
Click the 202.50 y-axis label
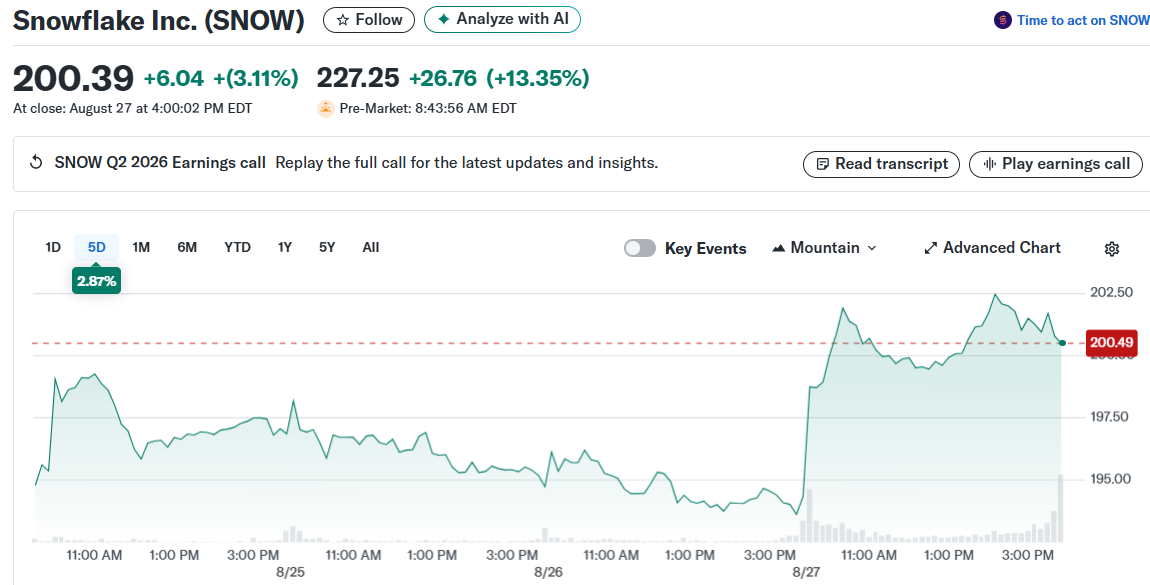point(1112,292)
